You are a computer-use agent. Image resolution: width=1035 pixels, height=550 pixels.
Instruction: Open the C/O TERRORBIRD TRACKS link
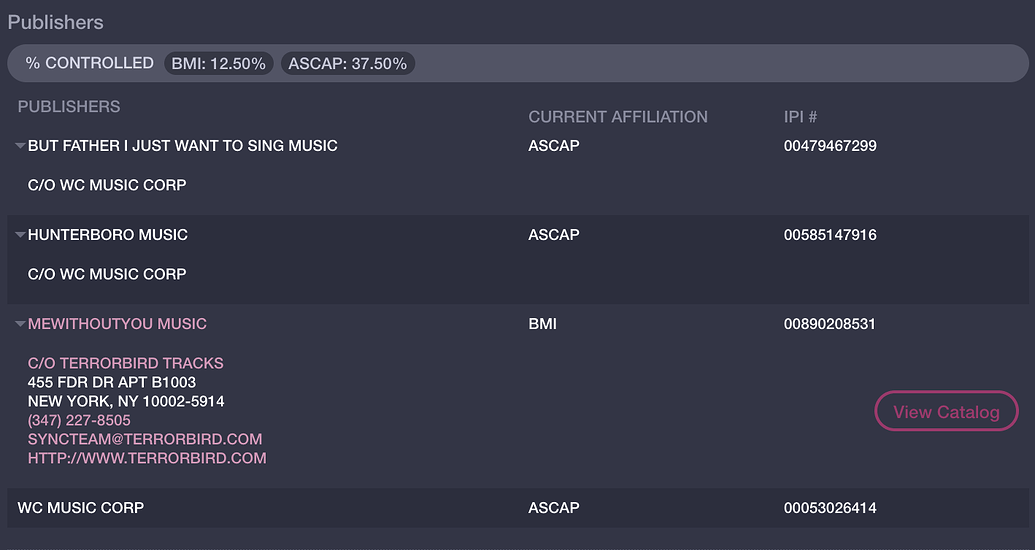tap(126, 363)
